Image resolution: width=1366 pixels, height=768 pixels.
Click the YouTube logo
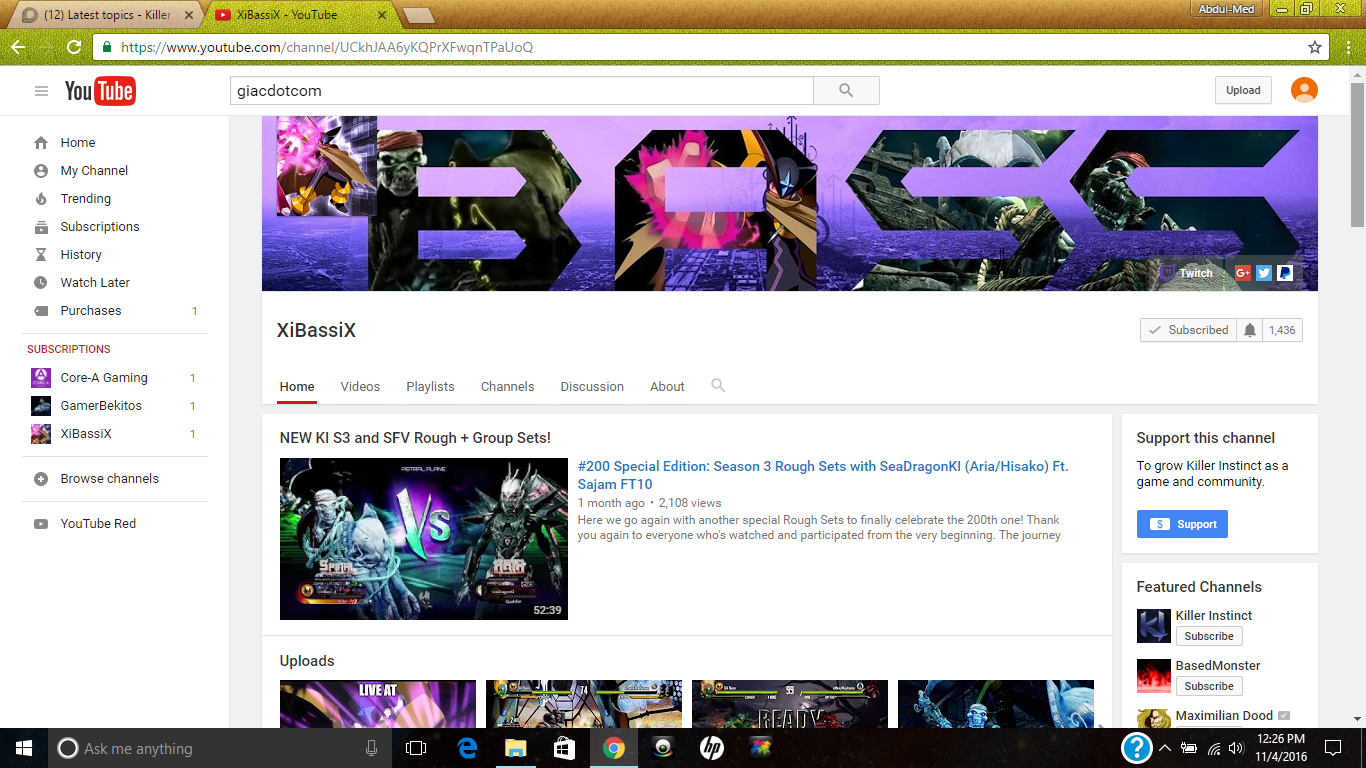tap(100, 91)
